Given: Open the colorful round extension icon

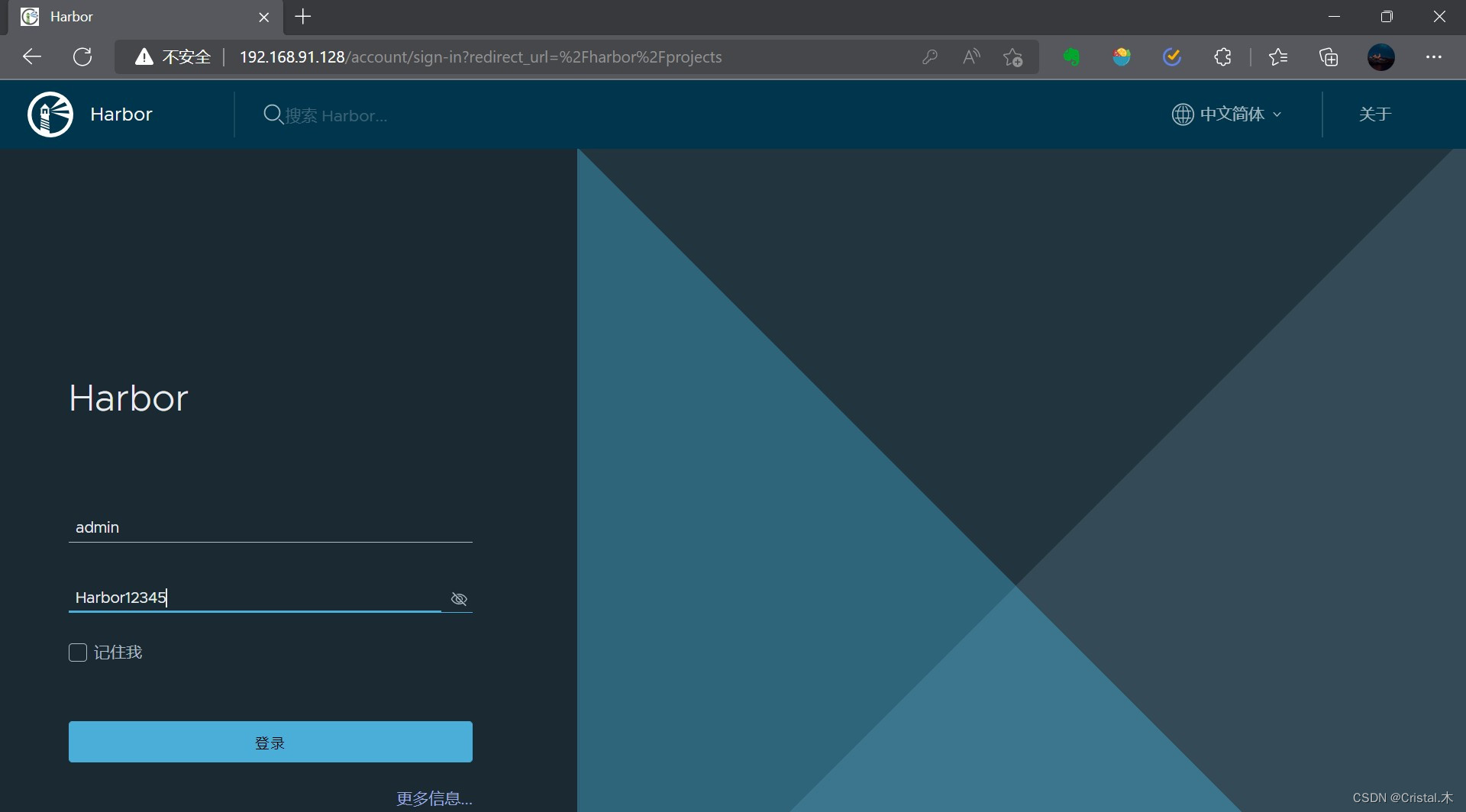Looking at the screenshot, I should tap(1122, 57).
